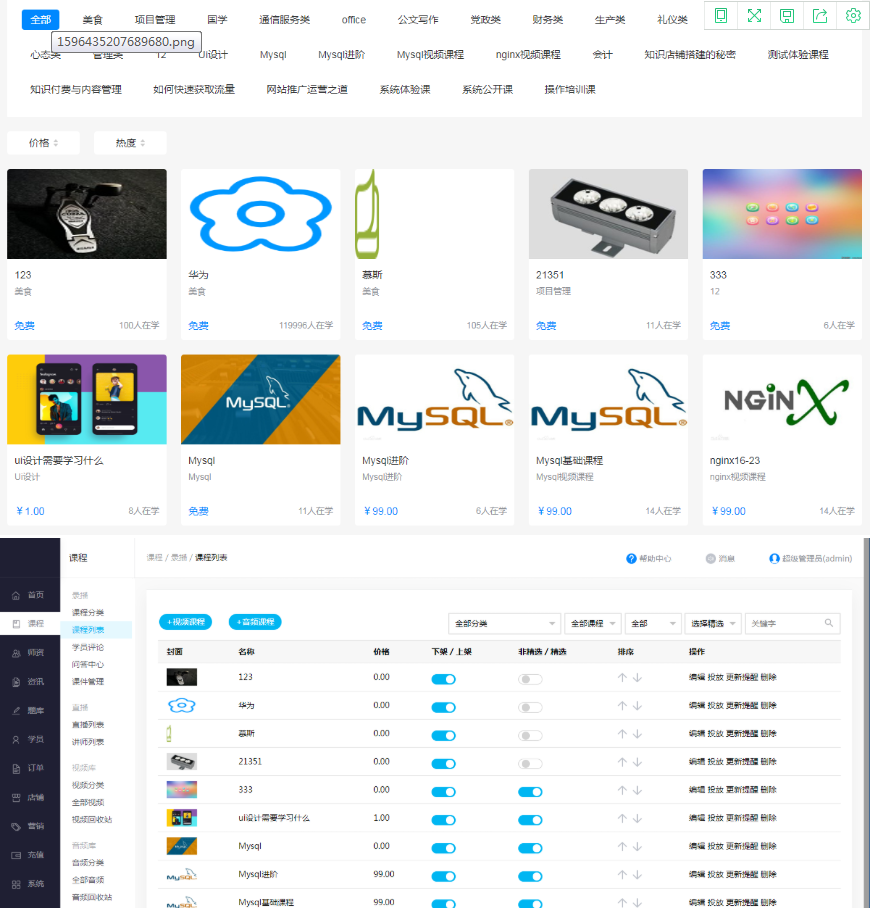The height and width of the screenshot is (908, 870).
Task: Disable 精选 switch for course 333
Action: [x=530, y=792]
